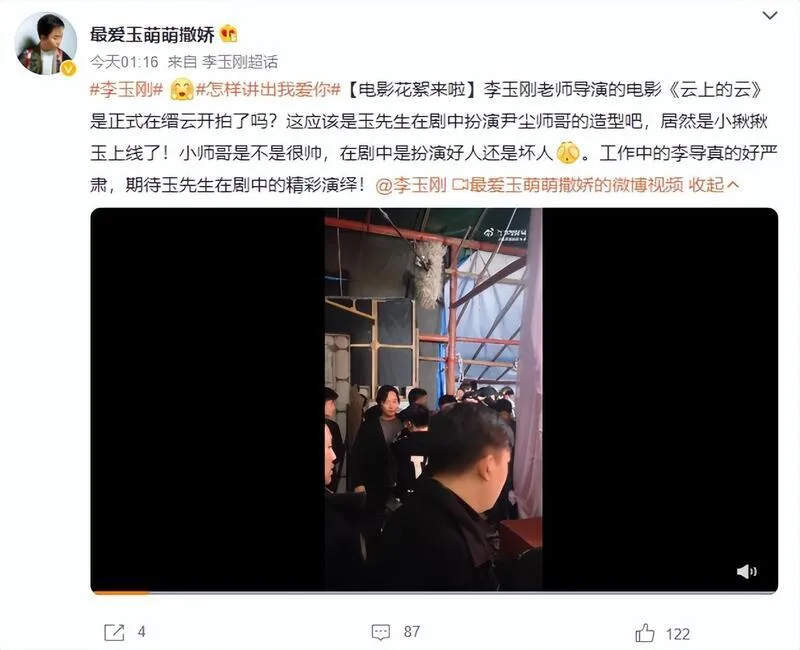
Task: Open the post options chevron menu
Action: click(769, 16)
